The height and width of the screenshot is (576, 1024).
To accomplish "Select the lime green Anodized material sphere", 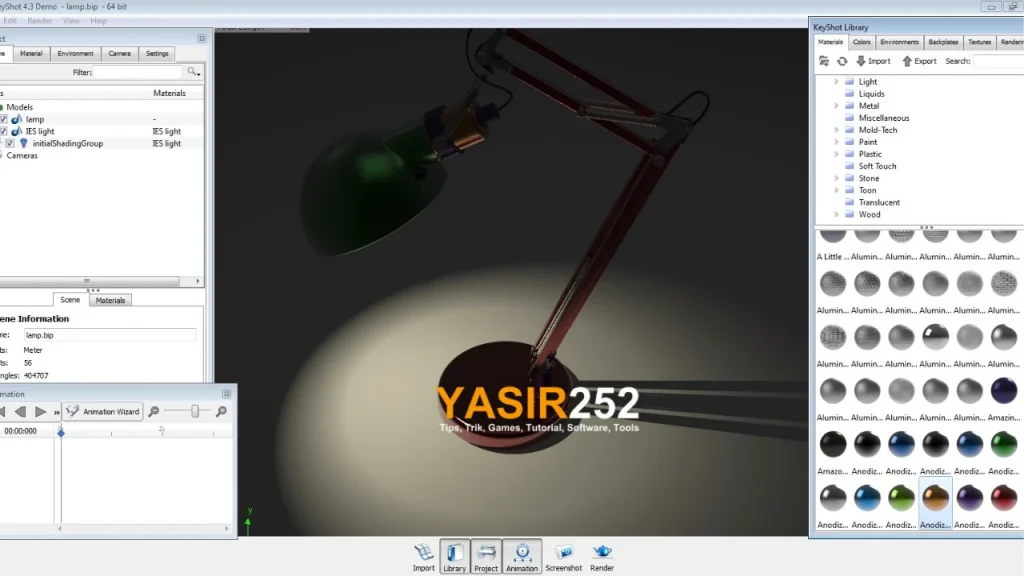I will click(901, 498).
